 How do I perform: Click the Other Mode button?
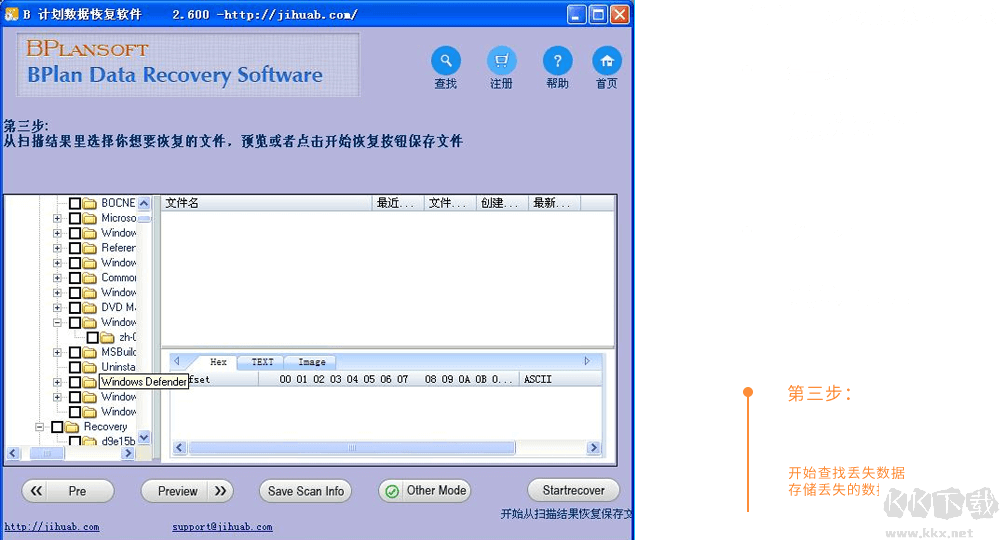pyautogui.click(x=425, y=491)
